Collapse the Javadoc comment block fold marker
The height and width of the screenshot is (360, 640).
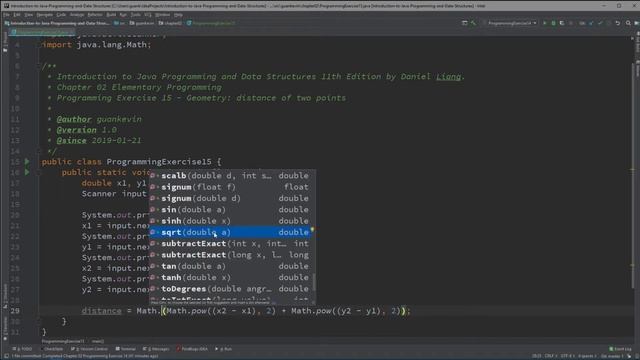40,66
